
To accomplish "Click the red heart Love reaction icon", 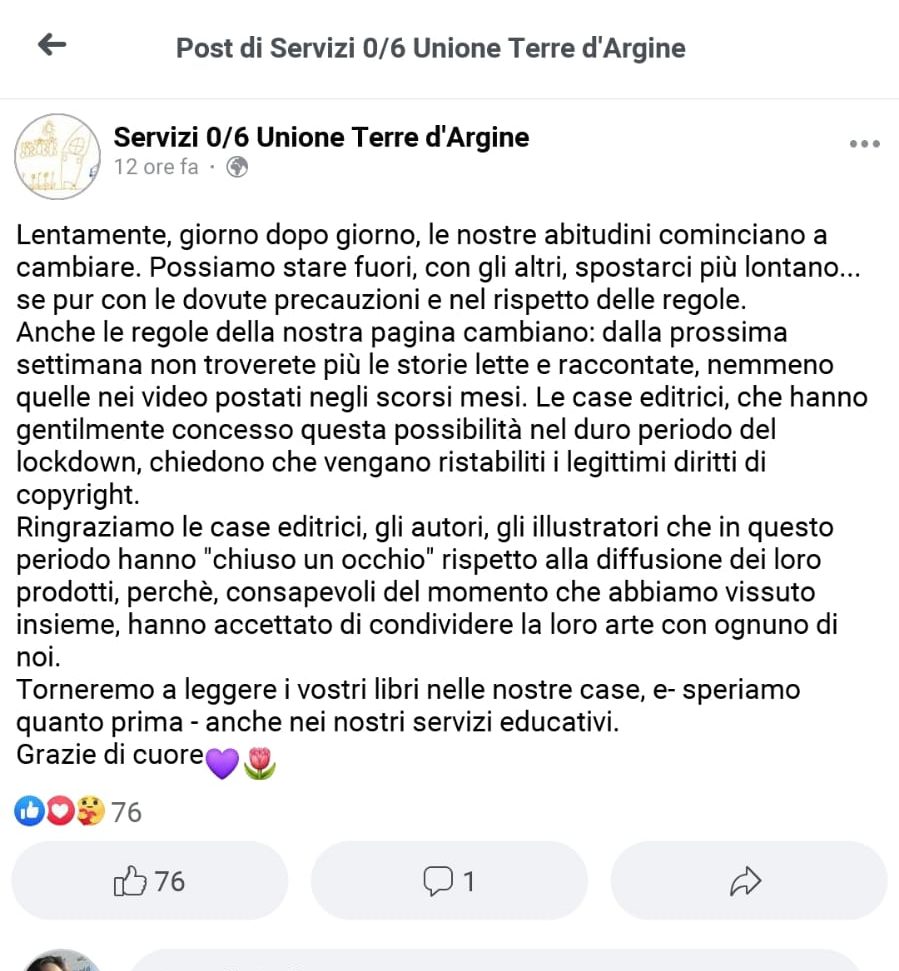I will [x=60, y=811].
